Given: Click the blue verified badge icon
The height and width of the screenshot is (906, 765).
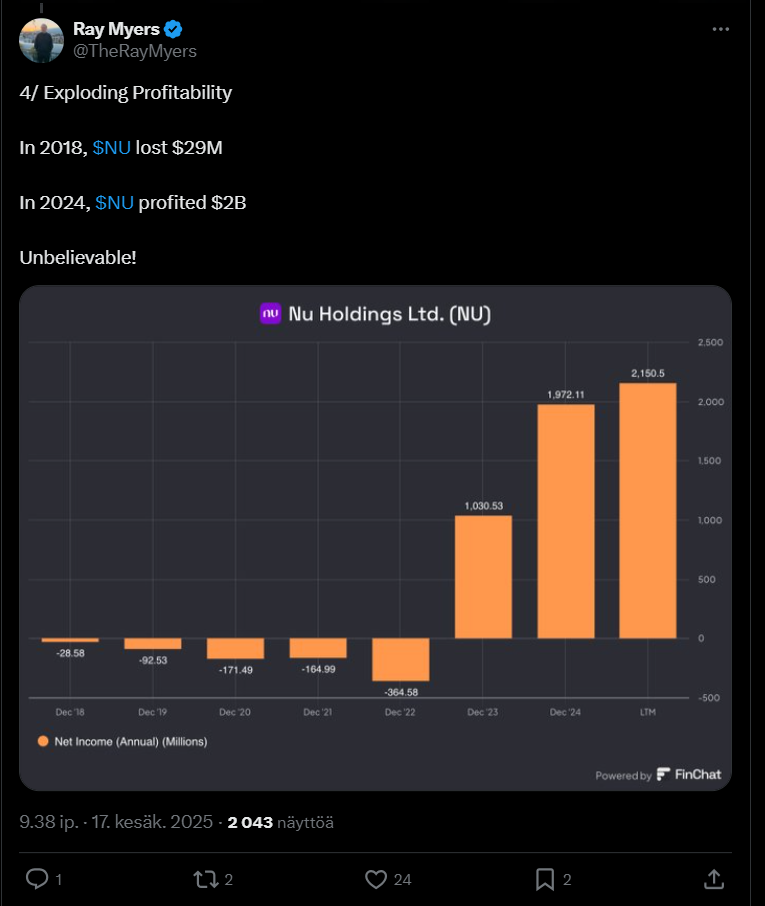Looking at the screenshot, I should (173, 29).
